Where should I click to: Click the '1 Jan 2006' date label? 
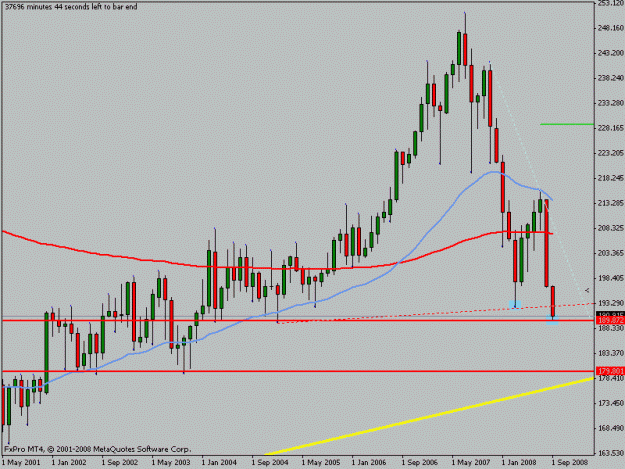(369, 463)
